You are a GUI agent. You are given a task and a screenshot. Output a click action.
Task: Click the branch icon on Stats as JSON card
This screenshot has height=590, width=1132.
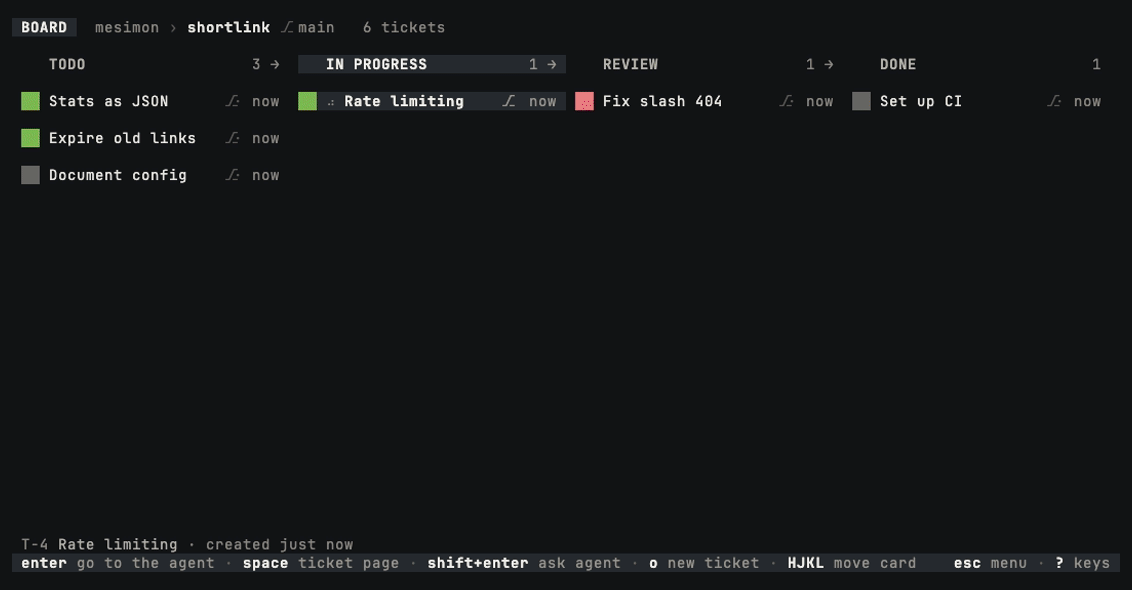pos(232,101)
